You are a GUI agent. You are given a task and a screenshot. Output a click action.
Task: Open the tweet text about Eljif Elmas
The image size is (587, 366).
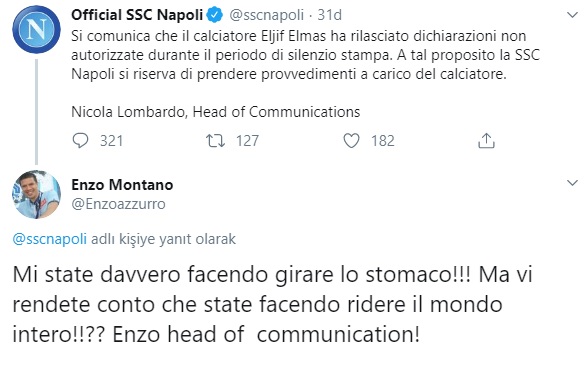[x=305, y=55]
